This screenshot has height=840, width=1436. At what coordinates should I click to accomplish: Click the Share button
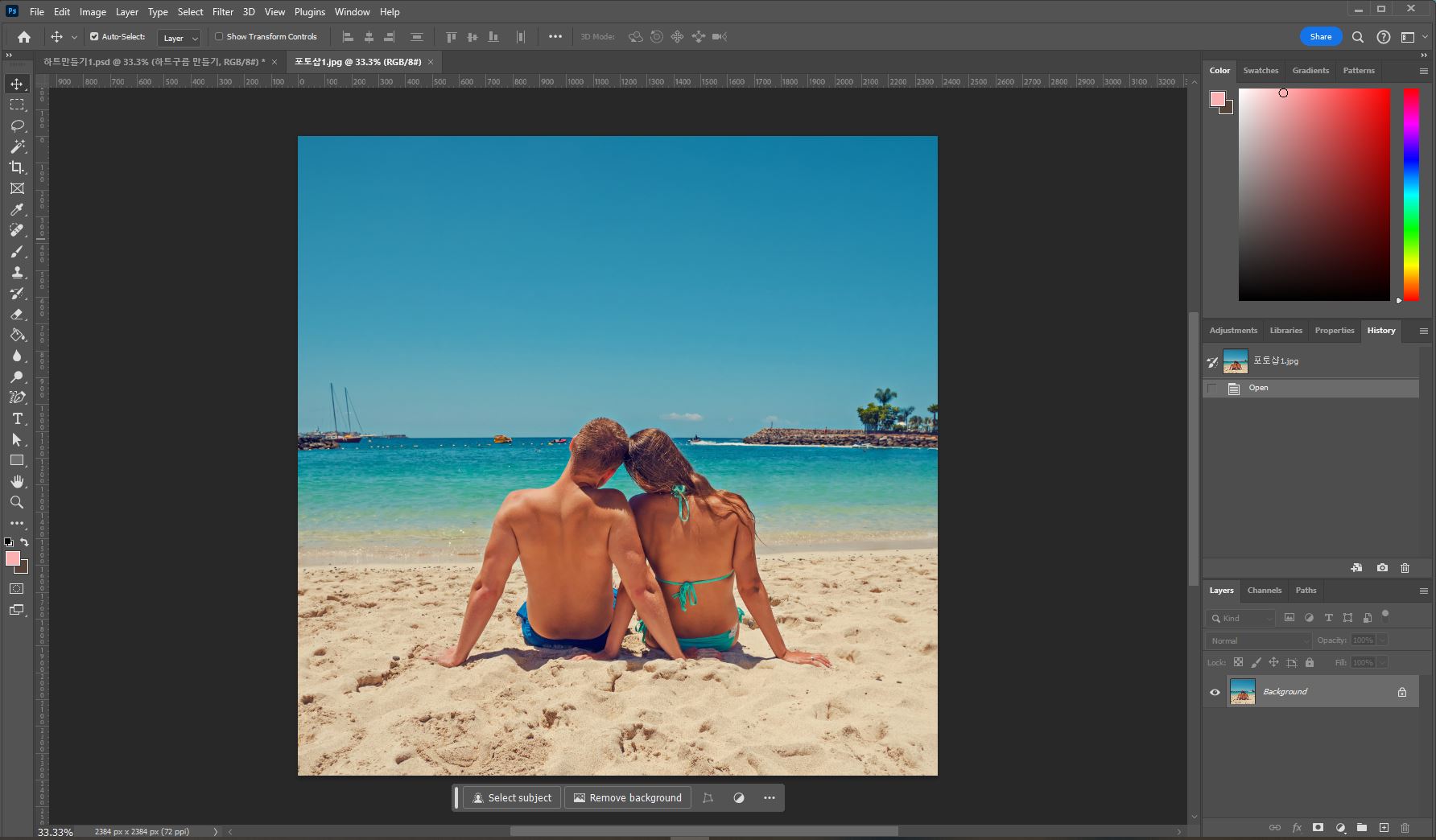[x=1321, y=36]
